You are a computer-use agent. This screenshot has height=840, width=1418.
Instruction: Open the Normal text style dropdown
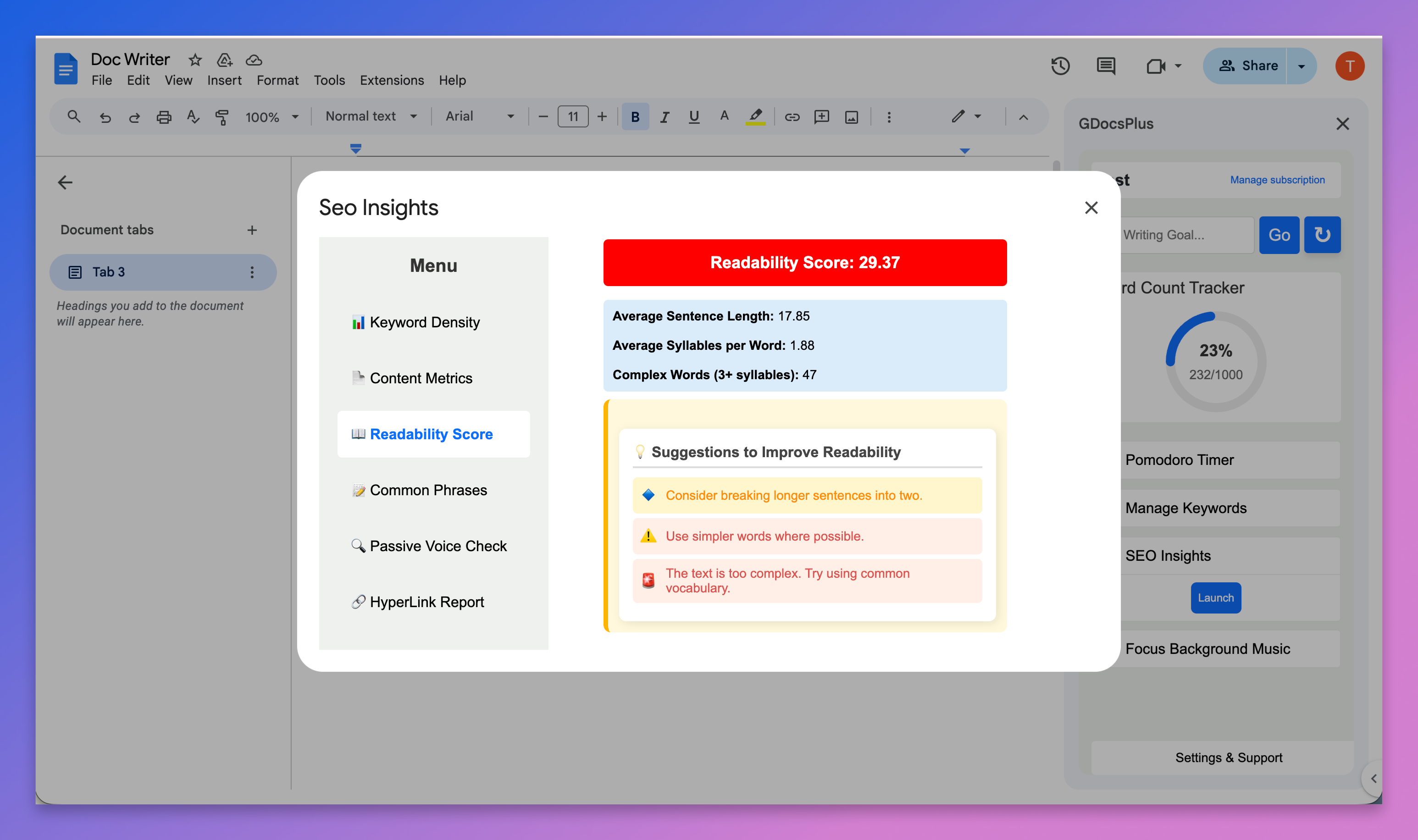(371, 116)
